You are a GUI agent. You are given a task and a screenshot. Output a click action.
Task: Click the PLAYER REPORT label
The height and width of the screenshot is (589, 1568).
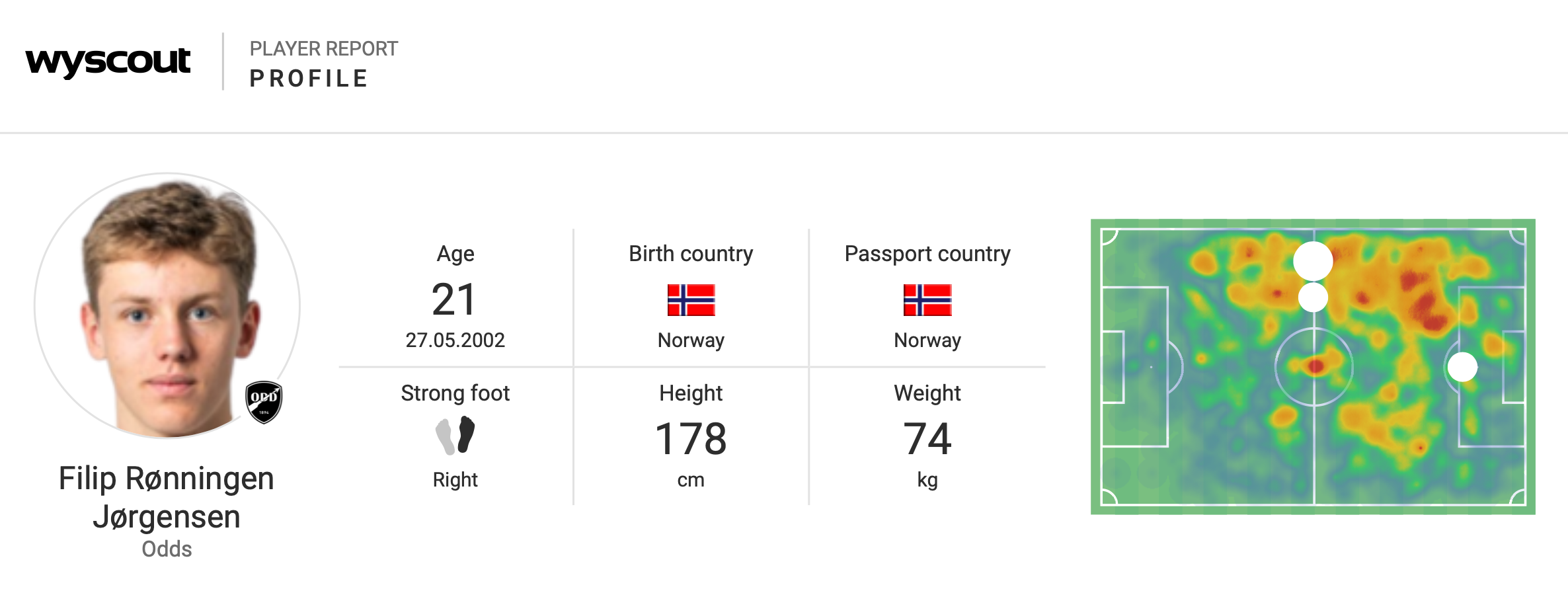324,49
